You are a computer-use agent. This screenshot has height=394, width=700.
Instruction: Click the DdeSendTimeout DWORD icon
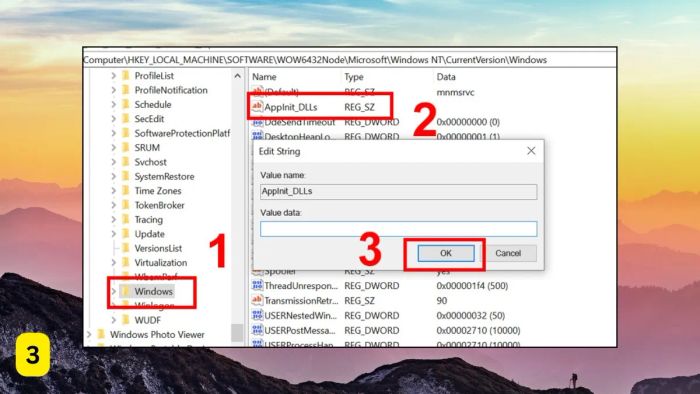257,122
